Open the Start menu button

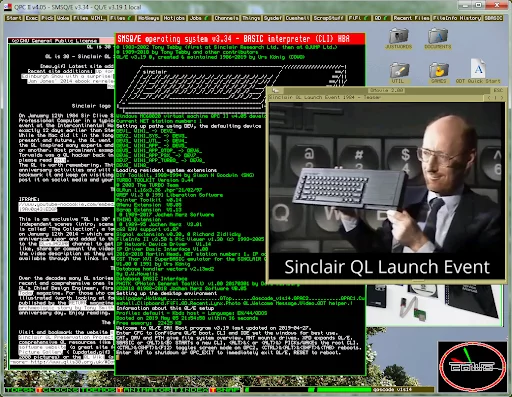coord(14,18)
